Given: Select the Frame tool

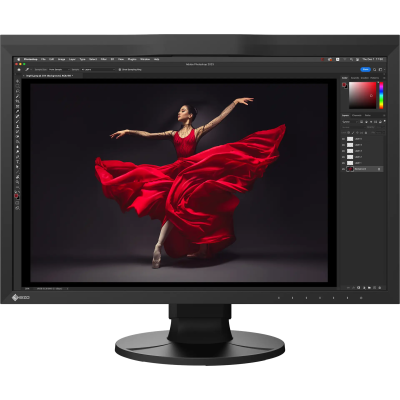Looking at the screenshot, I should pos(18,106).
